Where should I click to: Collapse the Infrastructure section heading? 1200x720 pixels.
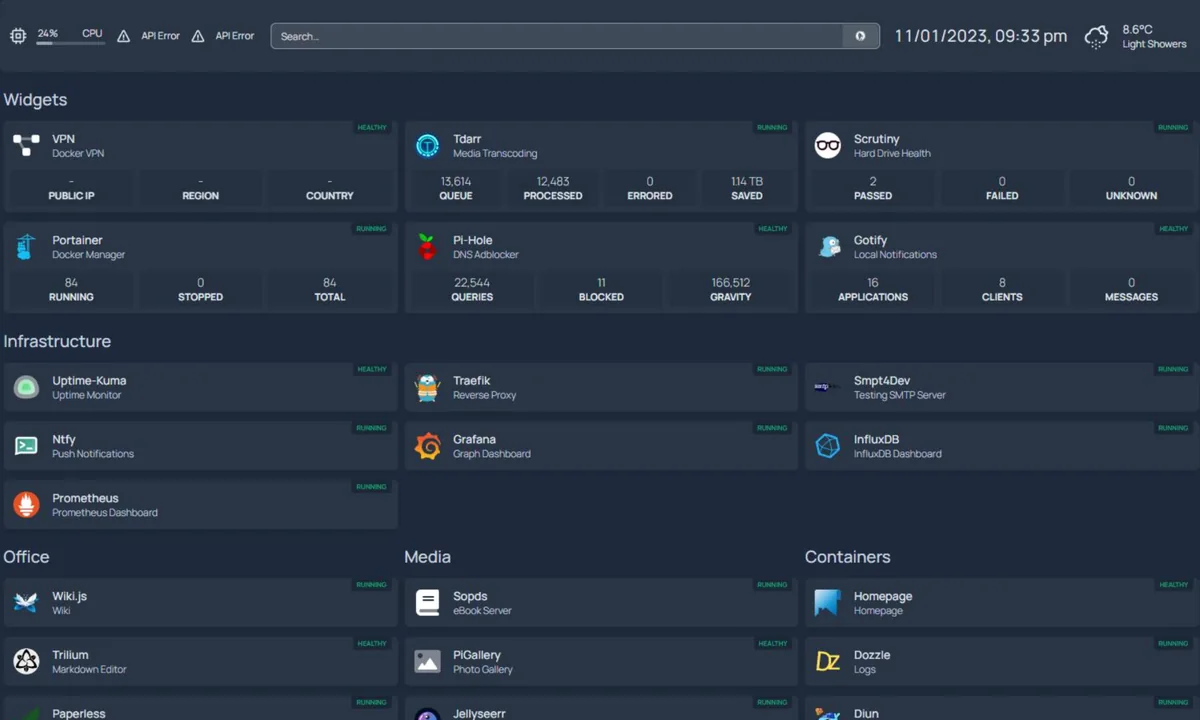57,341
